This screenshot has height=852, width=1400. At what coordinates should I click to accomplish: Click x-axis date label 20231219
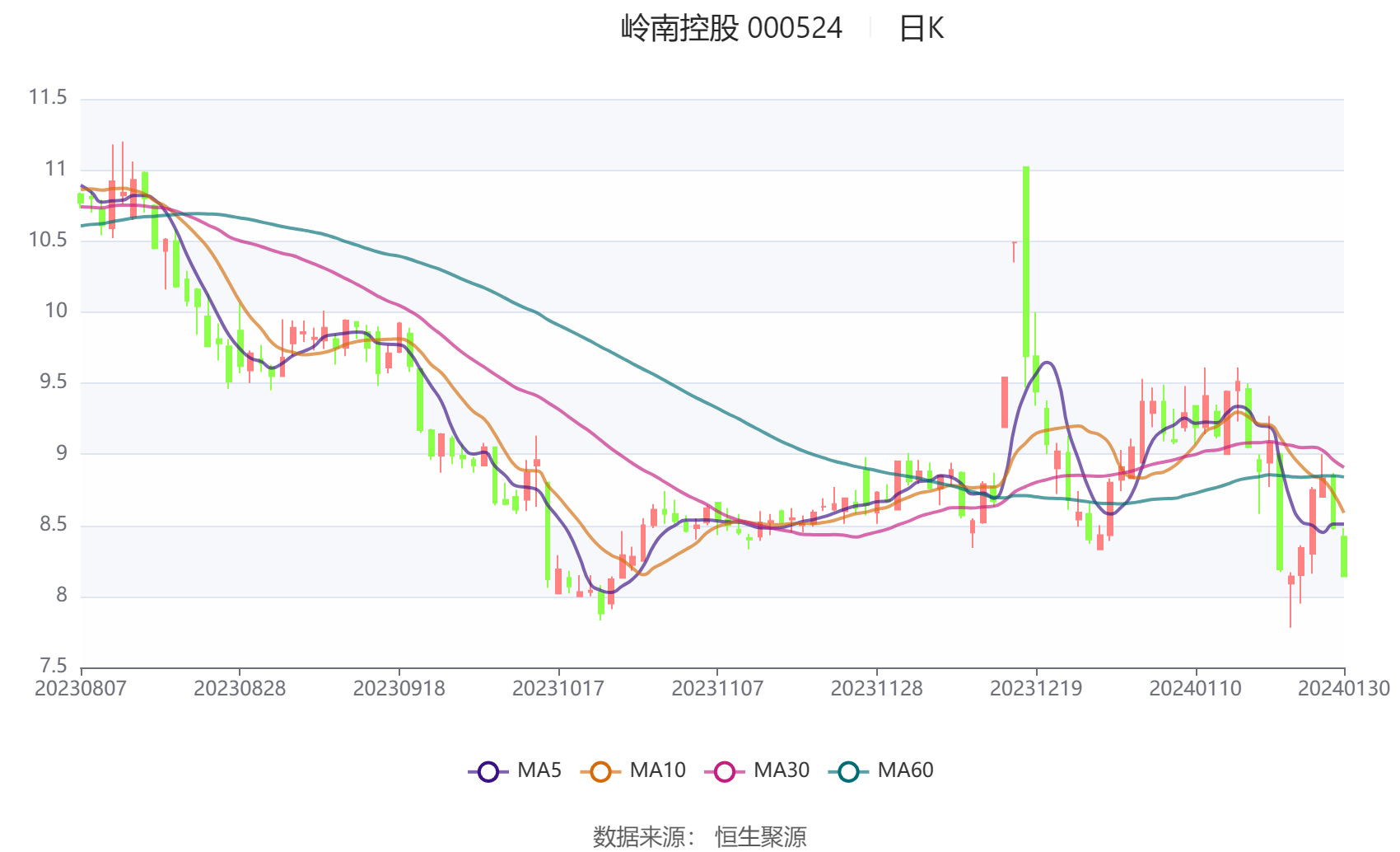(1036, 688)
